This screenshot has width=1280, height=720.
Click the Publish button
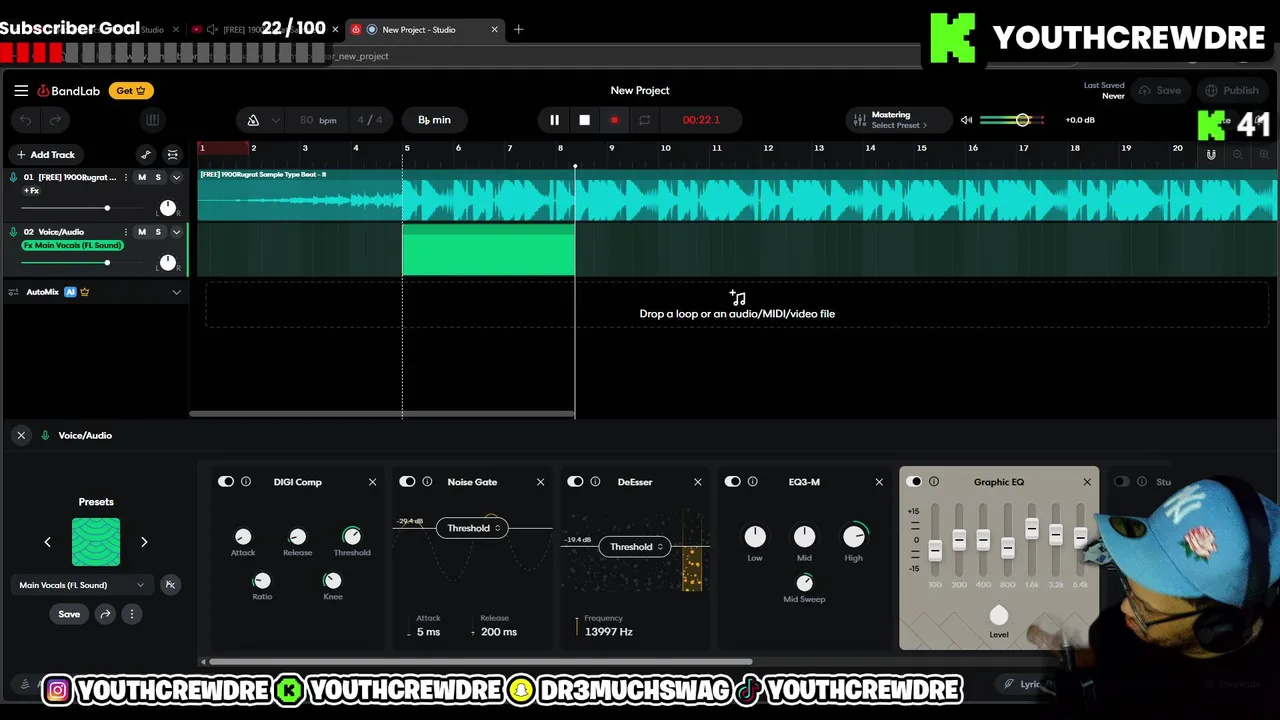click(1232, 90)
